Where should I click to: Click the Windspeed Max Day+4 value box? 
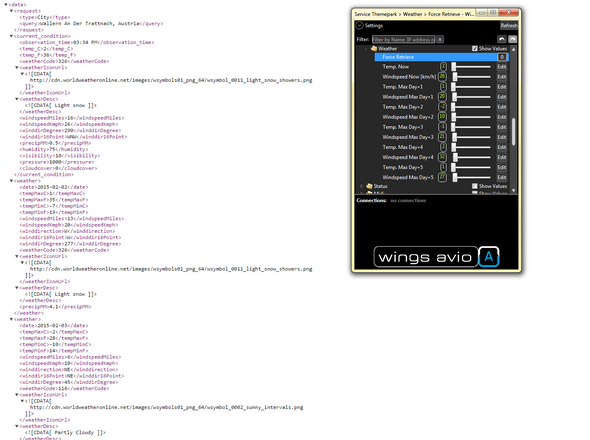click(442, 157)
